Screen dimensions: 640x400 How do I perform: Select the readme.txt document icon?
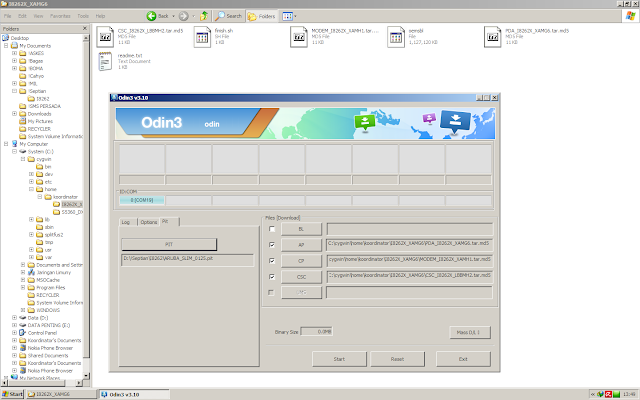pyautogui.click(x=105, y=62)
